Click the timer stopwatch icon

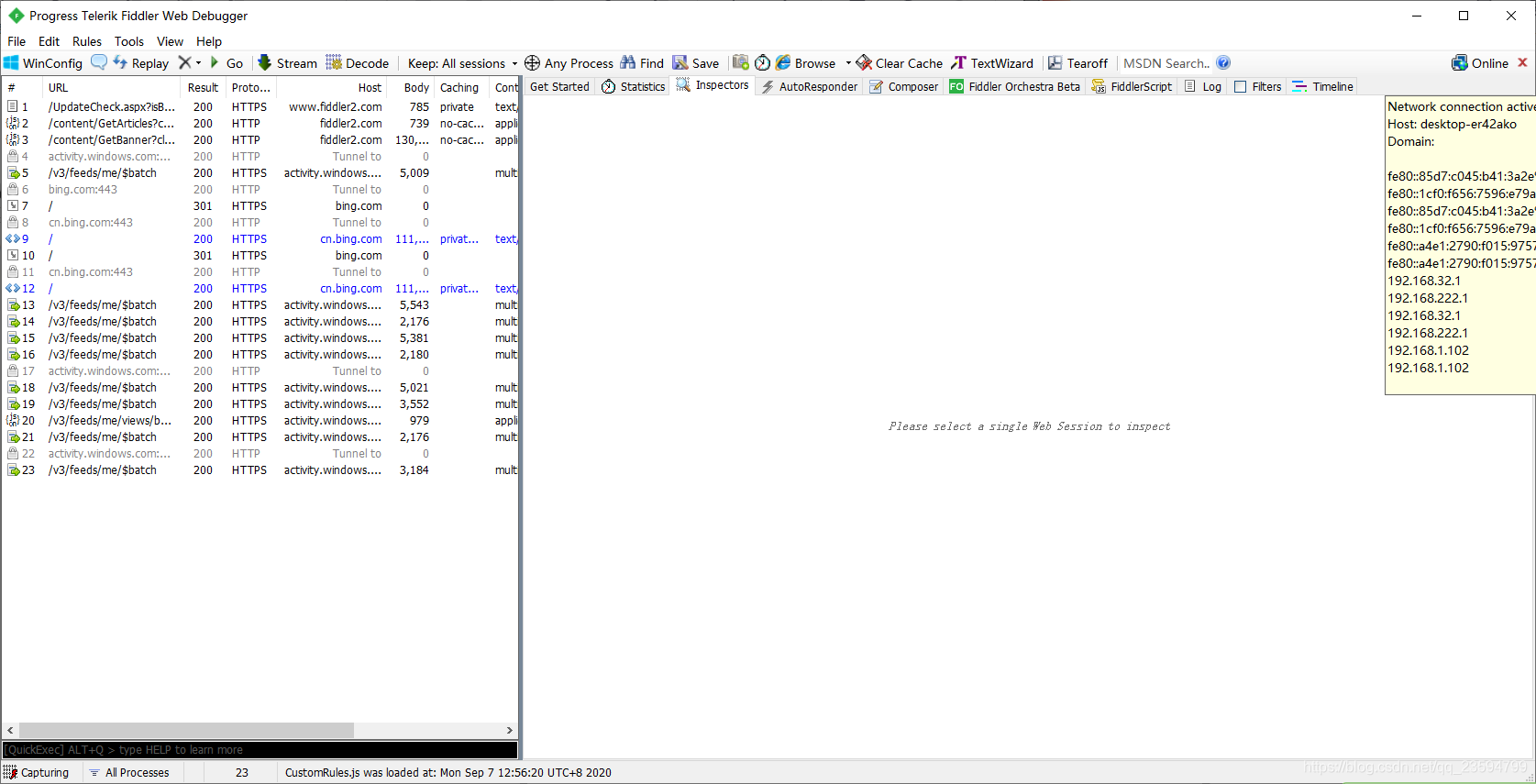coord(762,62)
